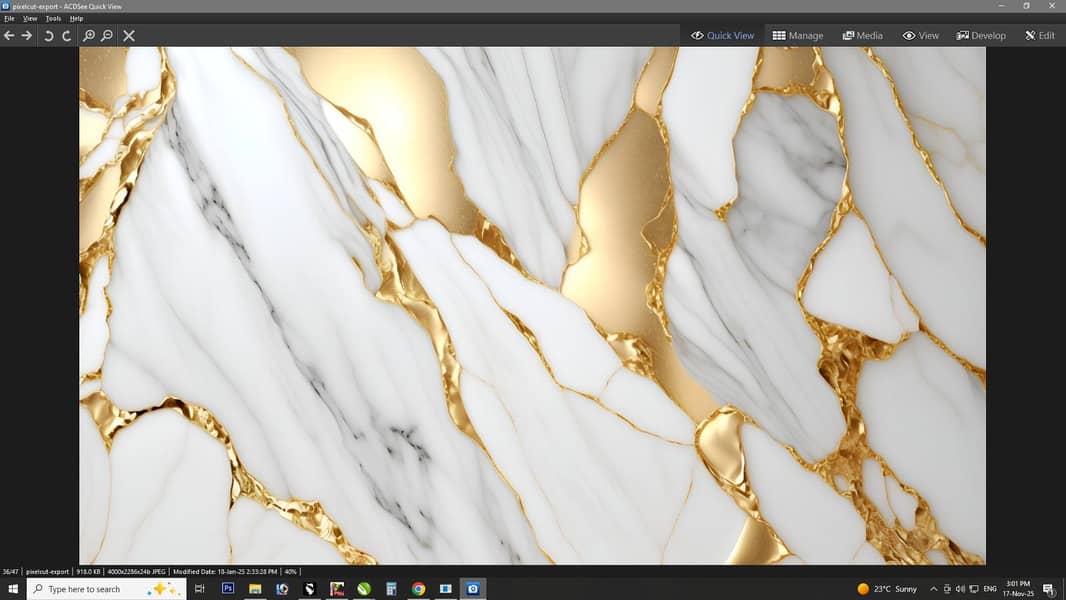
Task: Go to the next image arrow
Action: point(27,35)
